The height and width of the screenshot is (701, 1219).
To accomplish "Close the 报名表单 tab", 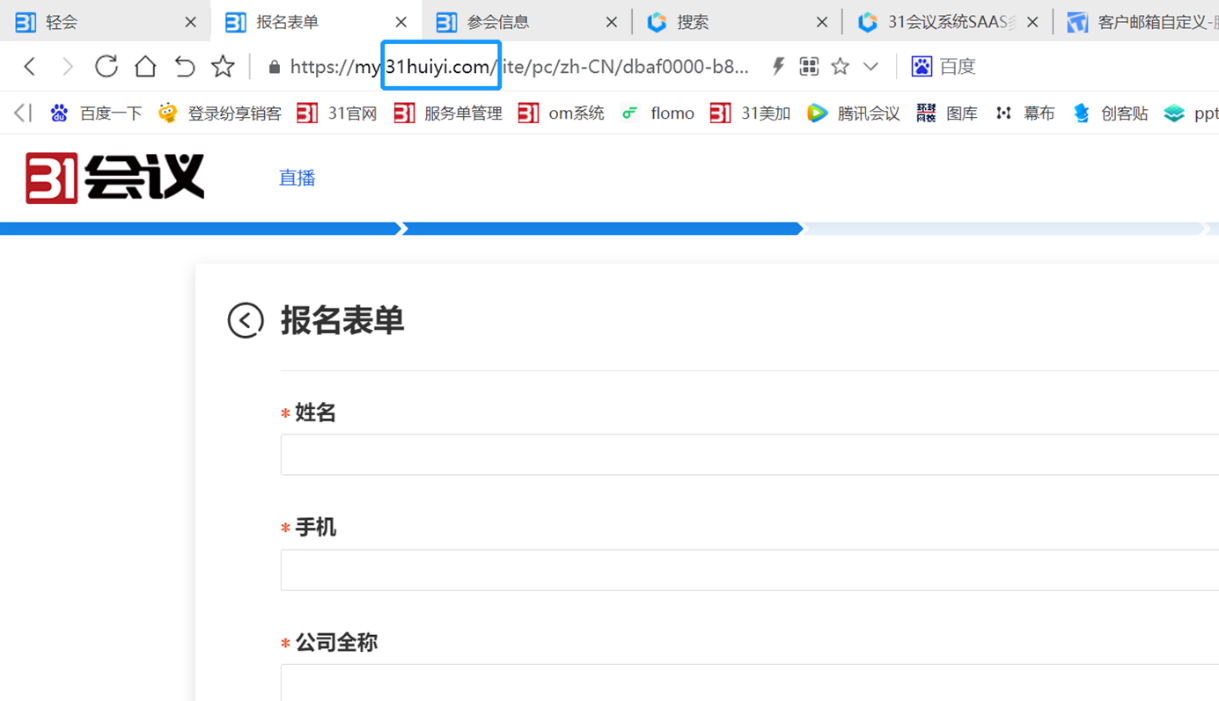I will point(401,22).
